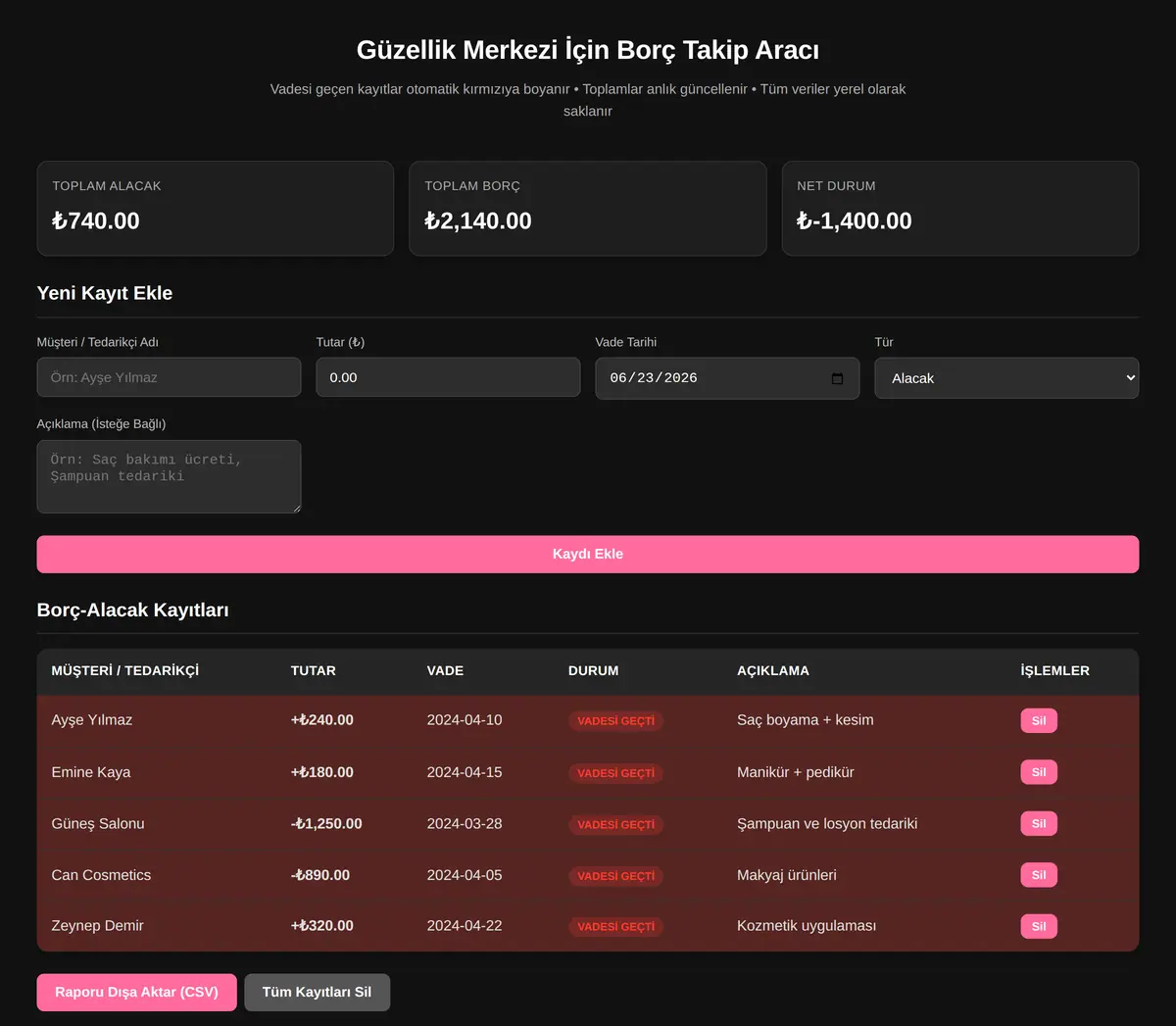Click the amount +₺240.00
The image size is (1176, 1026).
coord(322,720)
